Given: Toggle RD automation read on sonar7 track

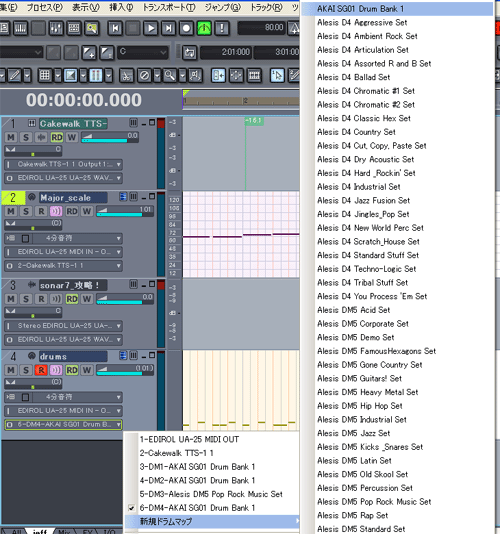Looking at the screenshot, I should [x=72, y=299].
